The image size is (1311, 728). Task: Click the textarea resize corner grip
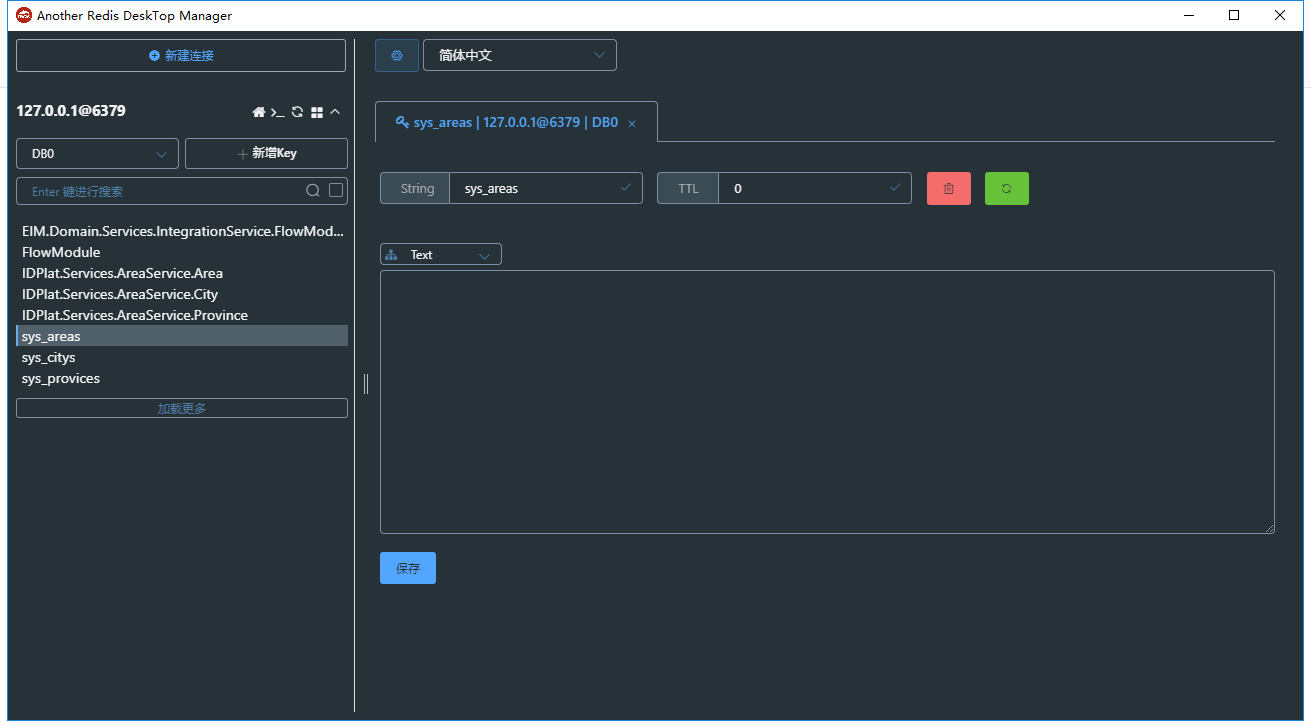[1270, 529]
